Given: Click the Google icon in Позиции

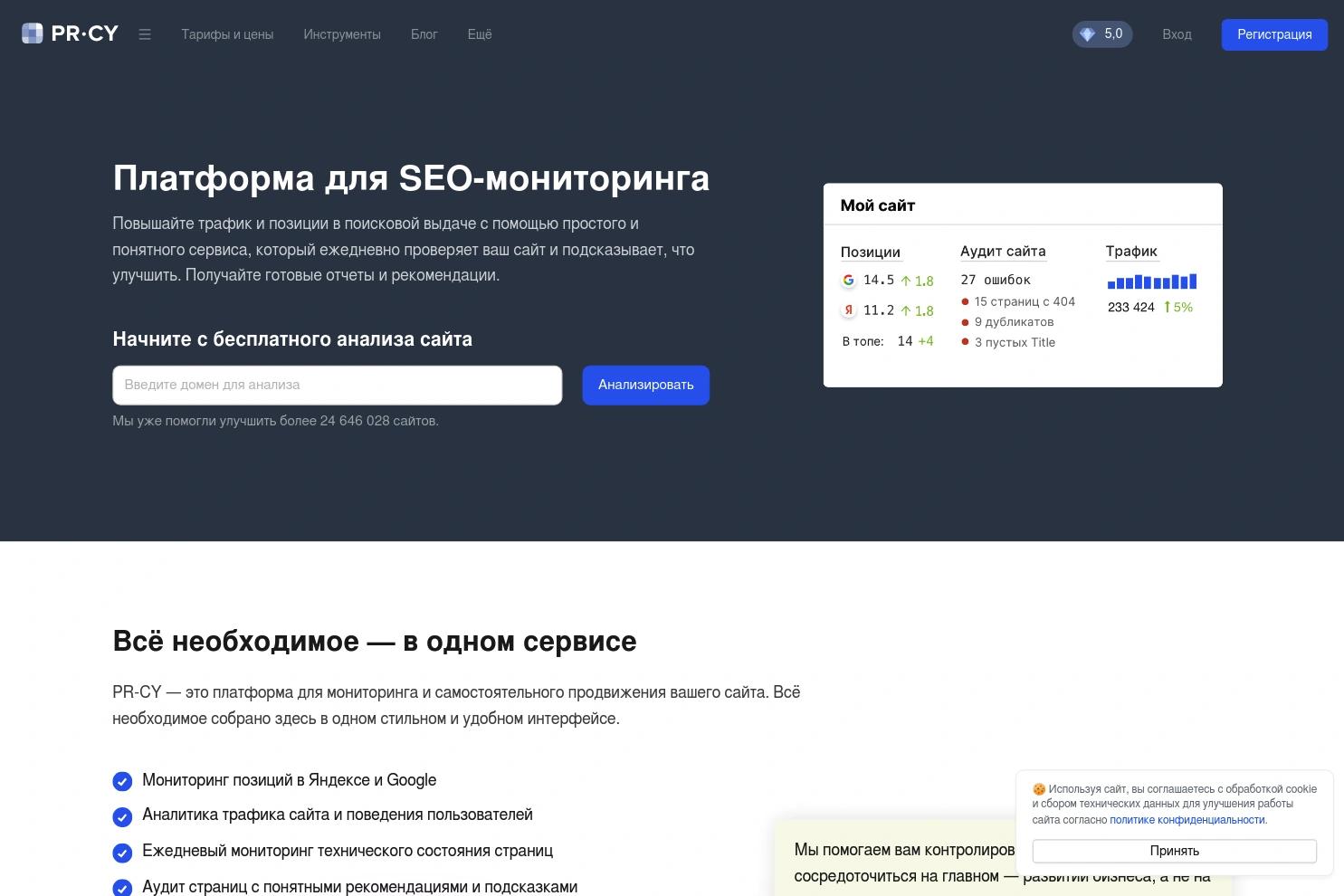Looking at the screenshot, I should (848, 281).
